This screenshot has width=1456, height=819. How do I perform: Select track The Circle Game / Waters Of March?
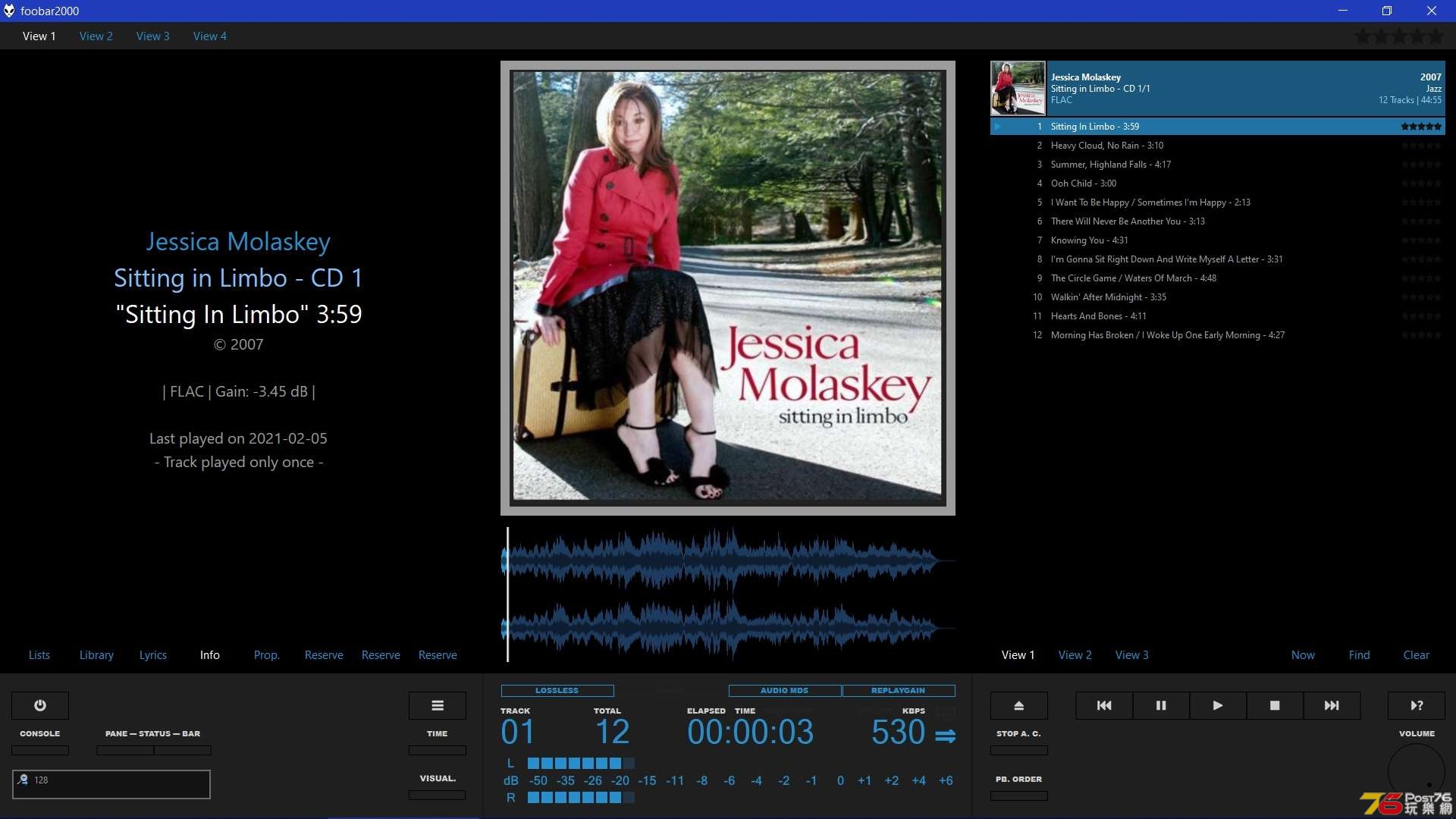[1218, 278]
